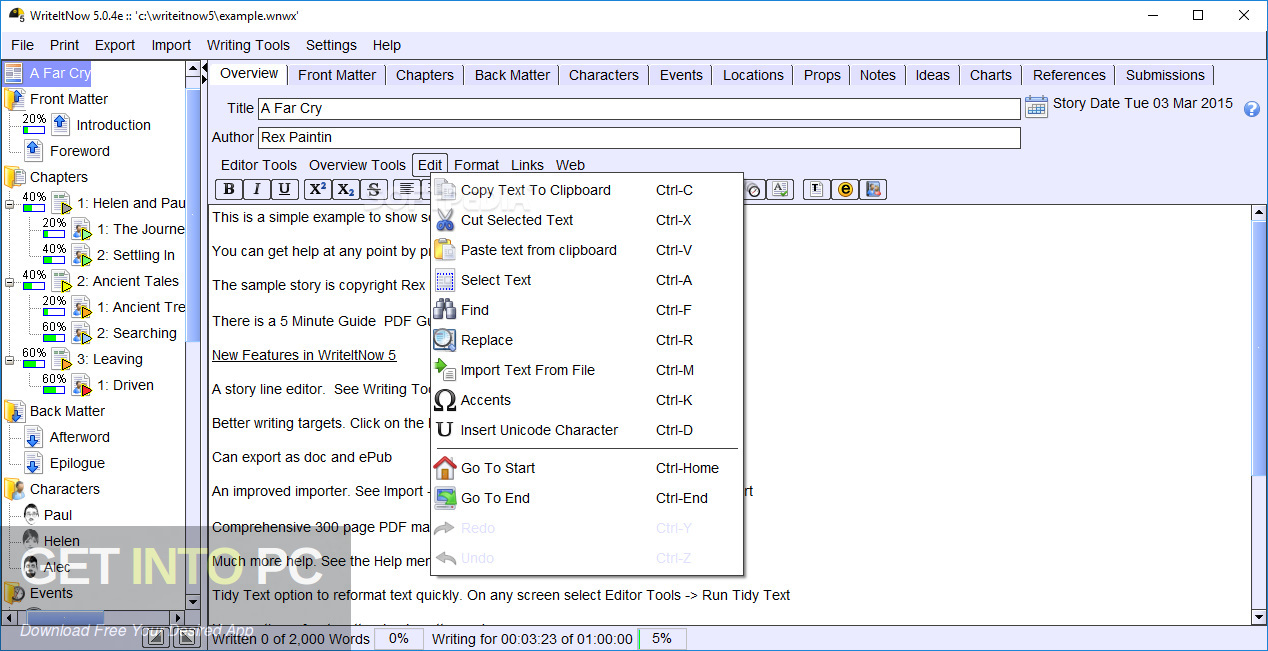Choose Import Text From File

pyautogui.click(x=587, y=370)
